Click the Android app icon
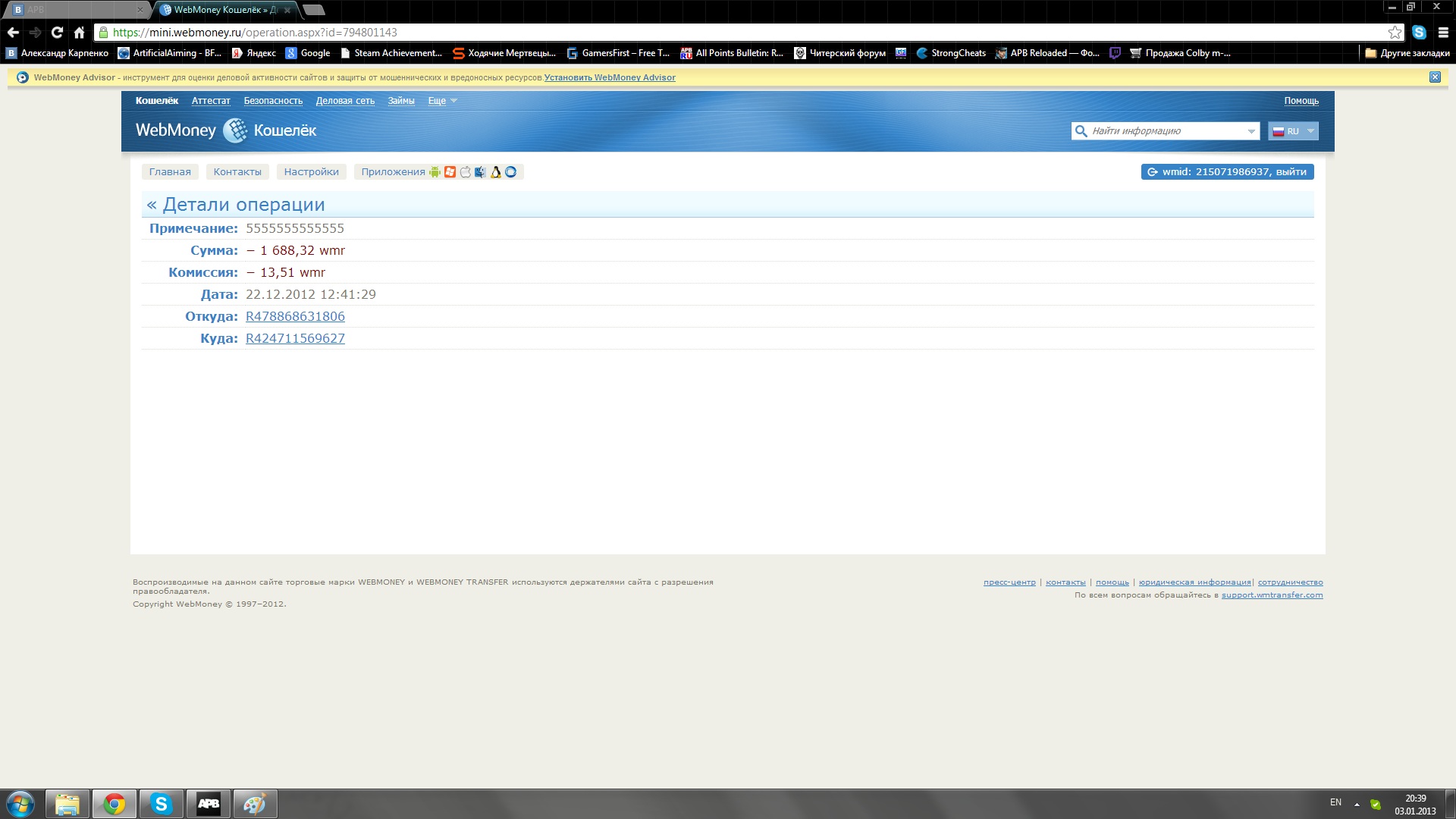 (x=435, y=172)
